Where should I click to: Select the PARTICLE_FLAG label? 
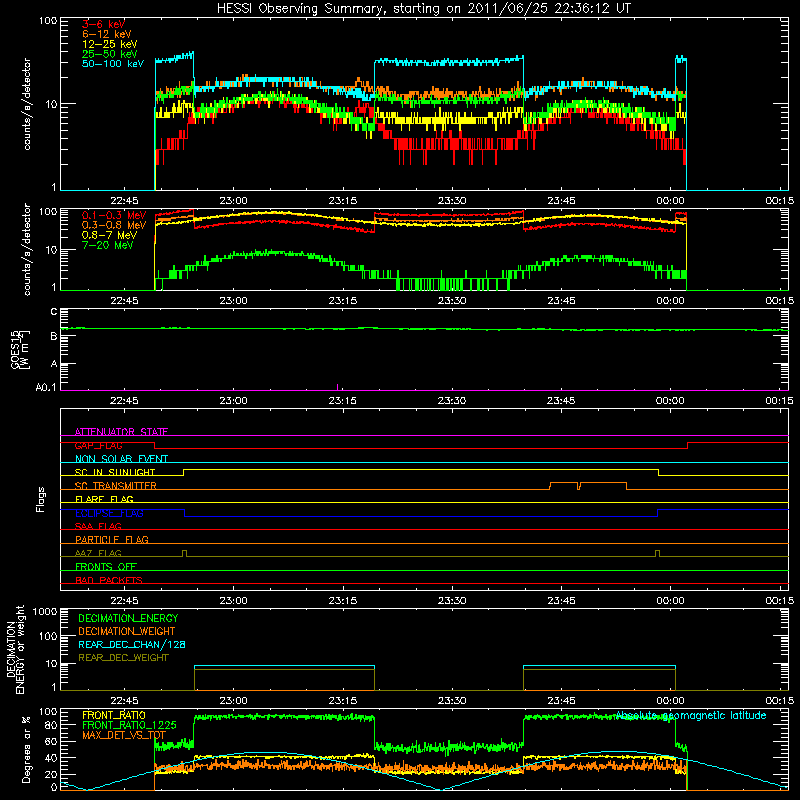[x=112, y=540]
